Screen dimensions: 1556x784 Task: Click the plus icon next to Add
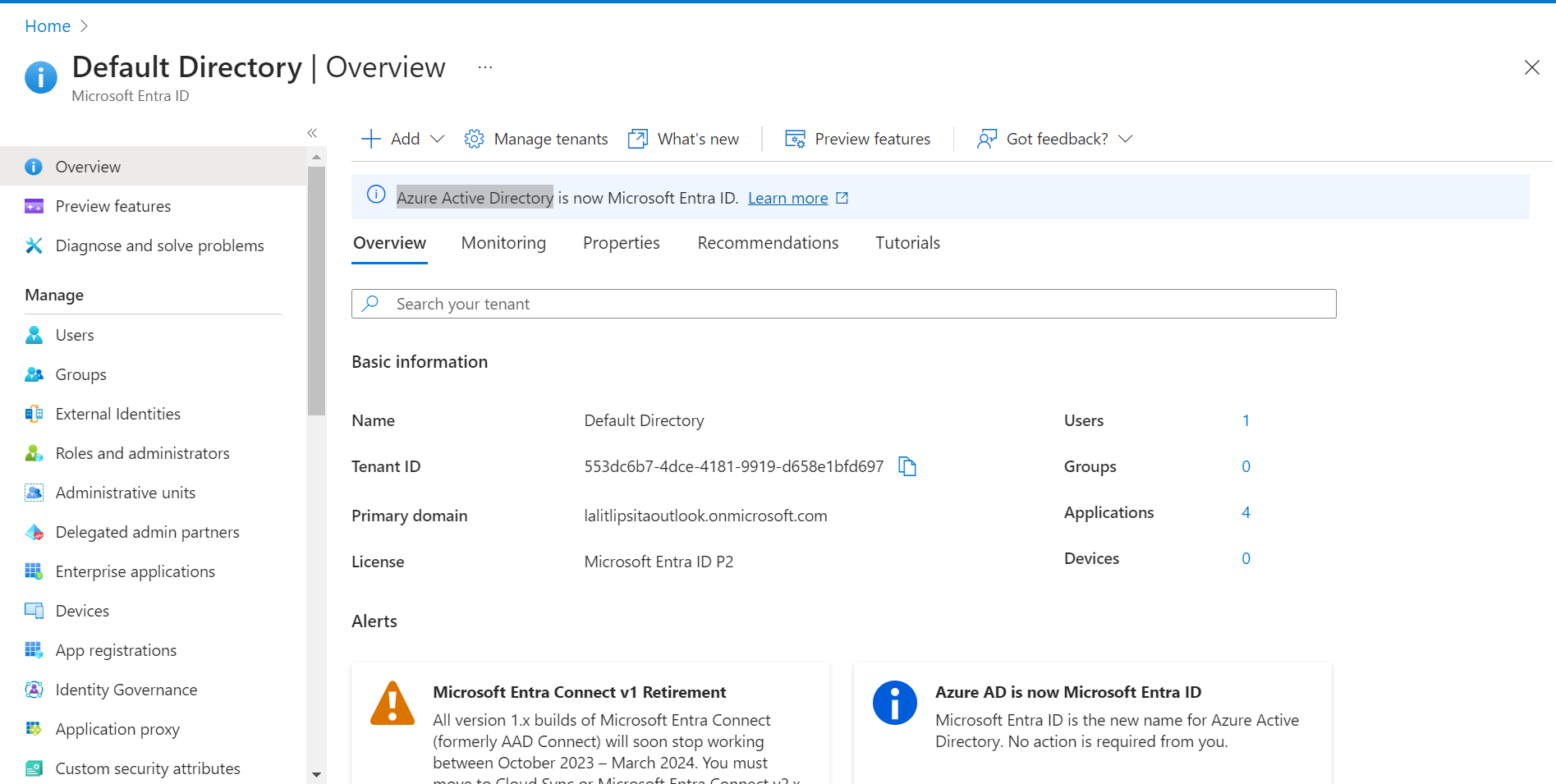pyautogui.click(x=371, y=139)
